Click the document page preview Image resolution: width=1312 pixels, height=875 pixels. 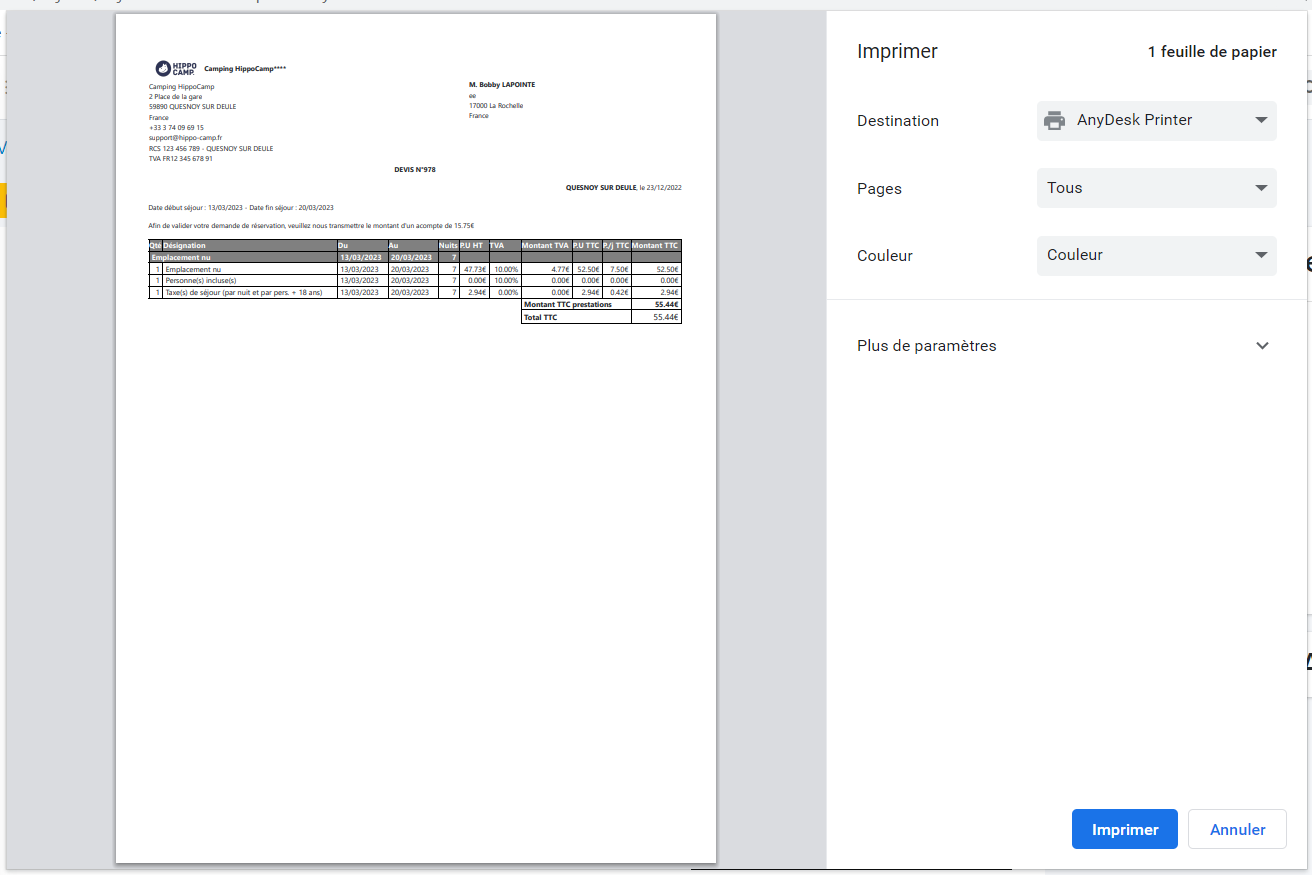click(415, 550)
